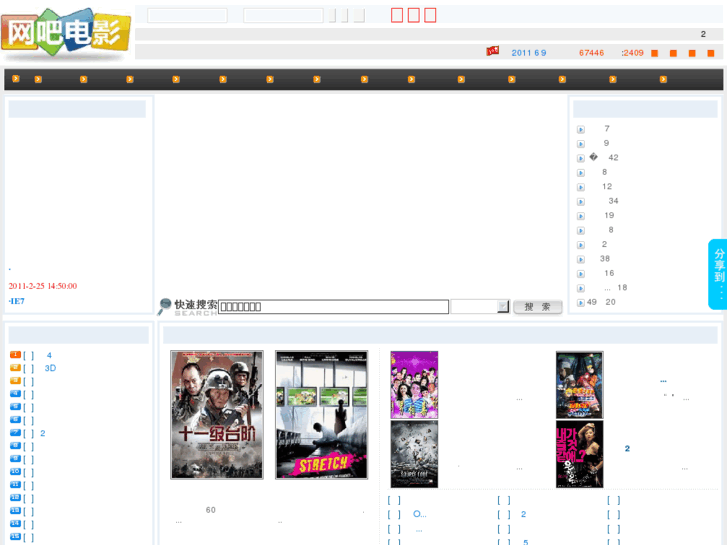Open the purple group-cast movie poster
The width and height of the screenshot is (727, 545).
414,385
